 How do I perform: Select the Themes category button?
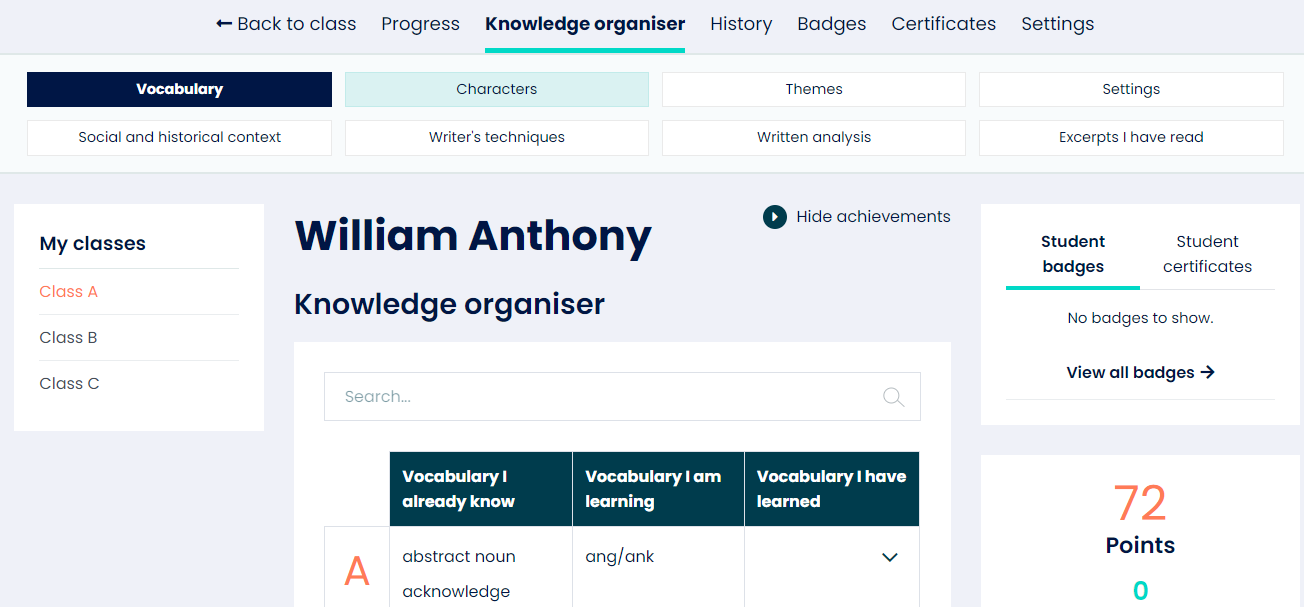[x=814, y=89]
